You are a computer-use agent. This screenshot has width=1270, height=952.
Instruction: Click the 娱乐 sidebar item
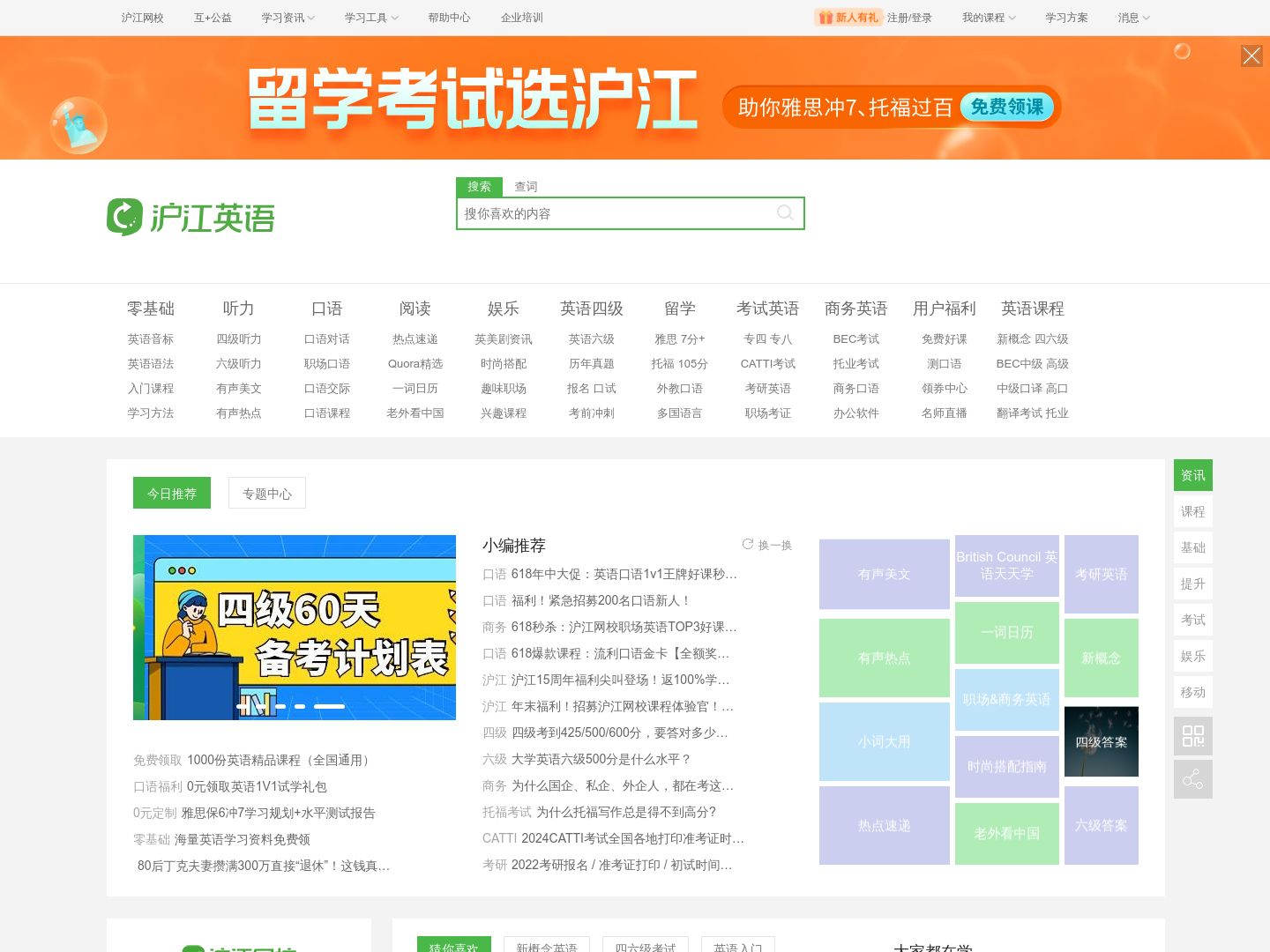click(1193, 656)
